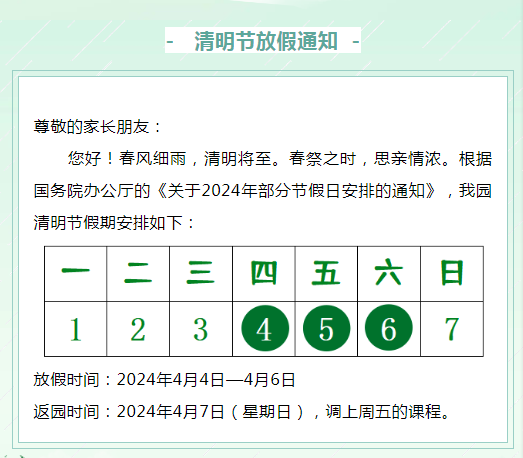
Task: Click the weekday header 五
Action: pyautogui.click(x=326, y=274)
